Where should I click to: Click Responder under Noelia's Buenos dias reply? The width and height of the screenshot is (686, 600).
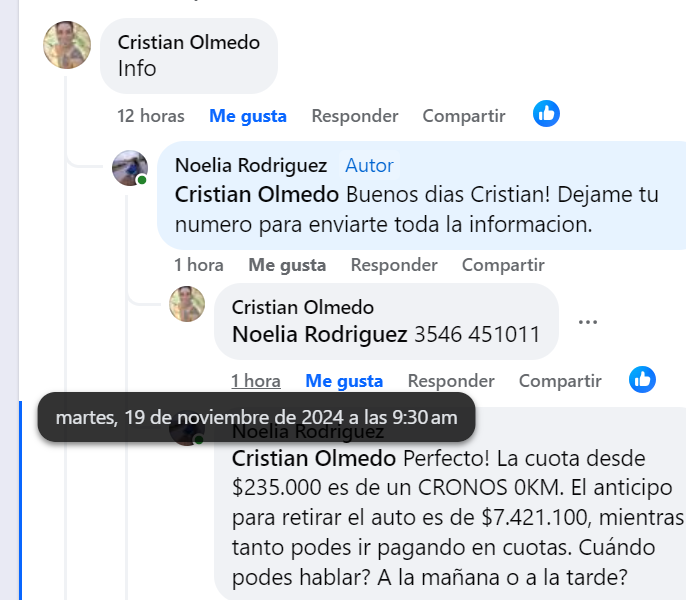click(x=394, y=265)
